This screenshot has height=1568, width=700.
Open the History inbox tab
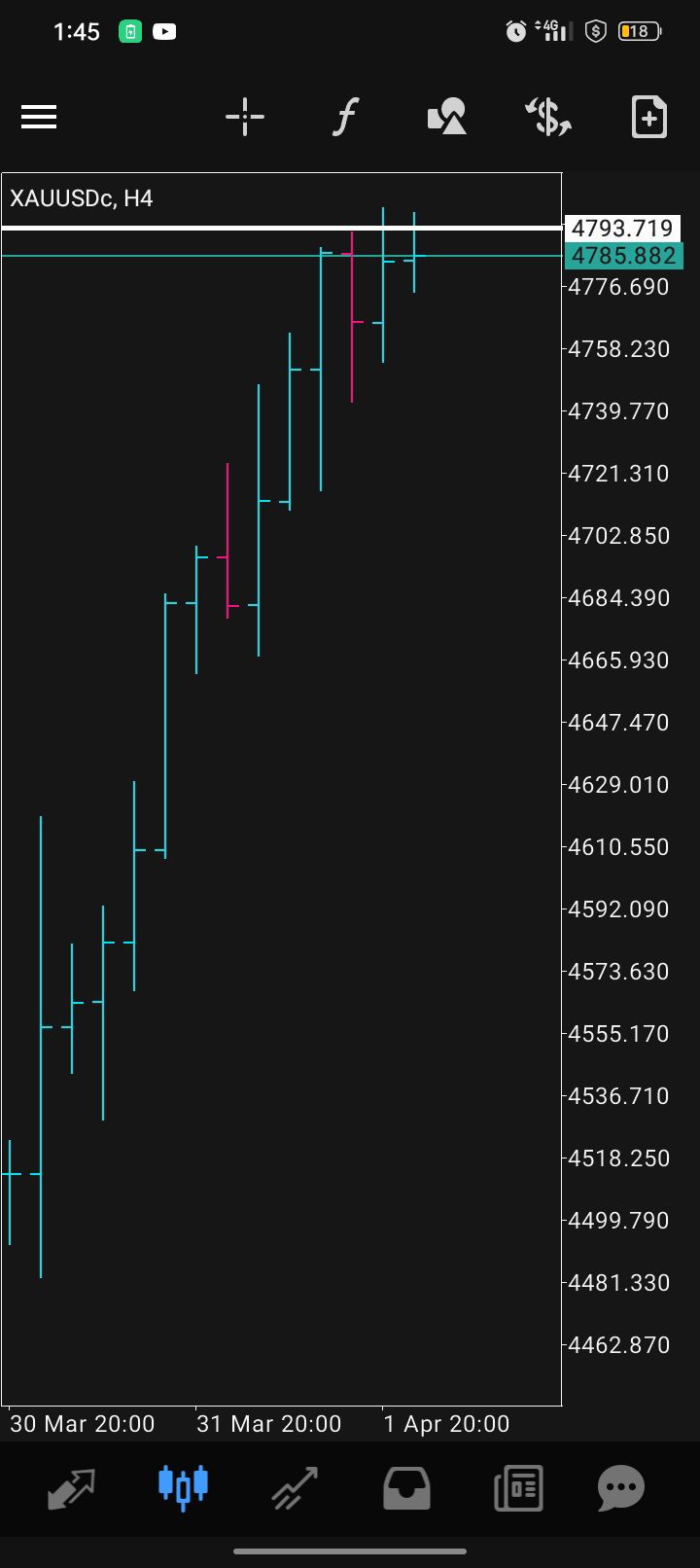click(x=406, y=1487)
